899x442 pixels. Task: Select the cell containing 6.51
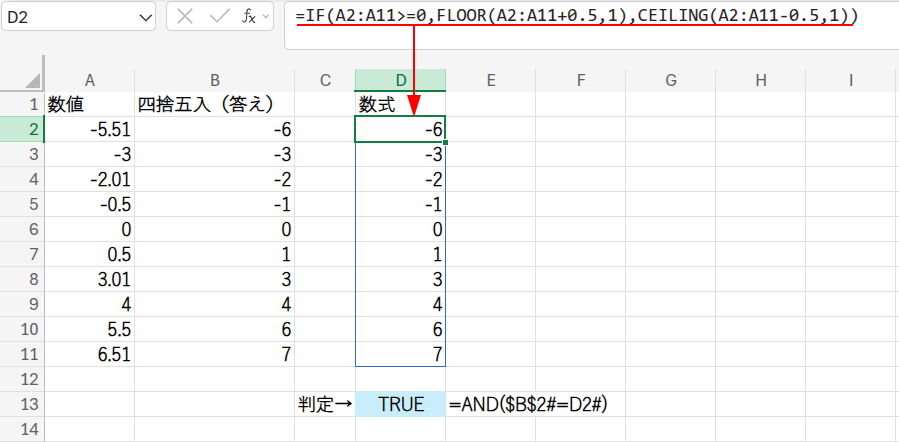pos(90,354)
